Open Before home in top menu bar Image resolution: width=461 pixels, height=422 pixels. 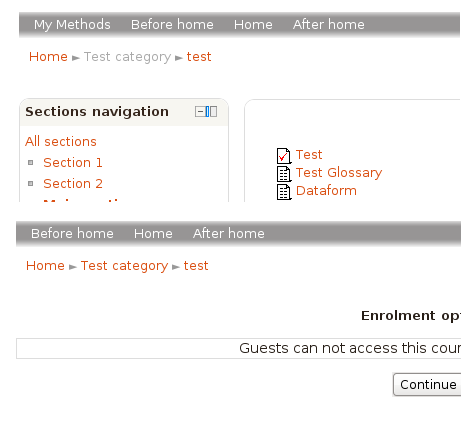172,25
